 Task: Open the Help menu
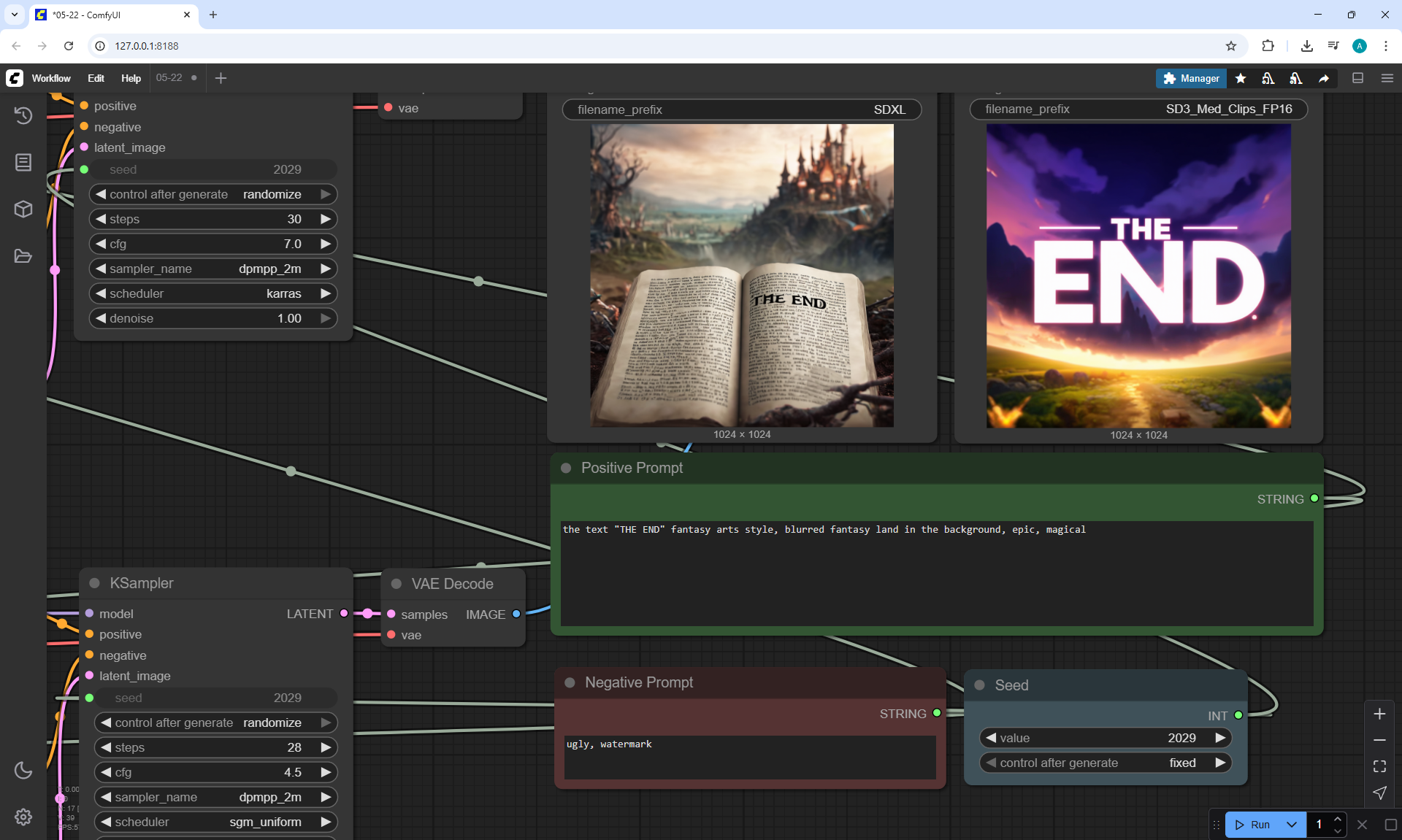coord(131,78)
